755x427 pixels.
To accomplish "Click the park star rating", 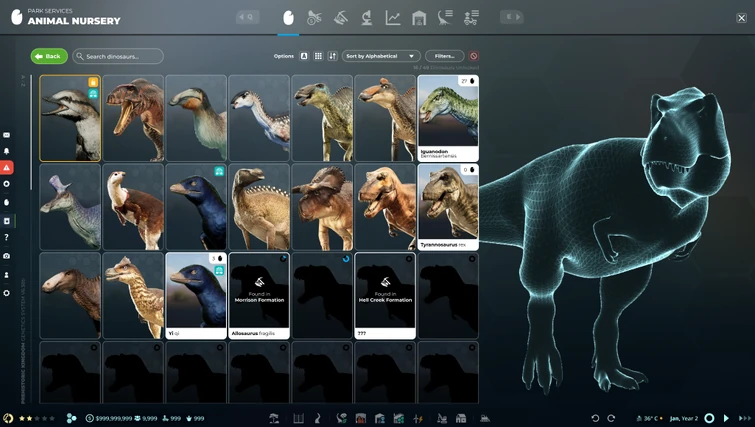I will 37,418.
